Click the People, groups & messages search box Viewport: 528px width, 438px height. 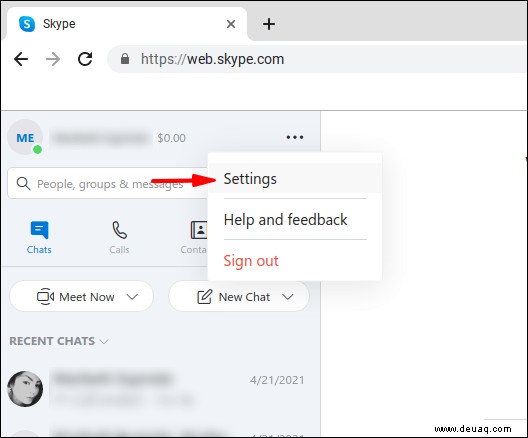108,183
